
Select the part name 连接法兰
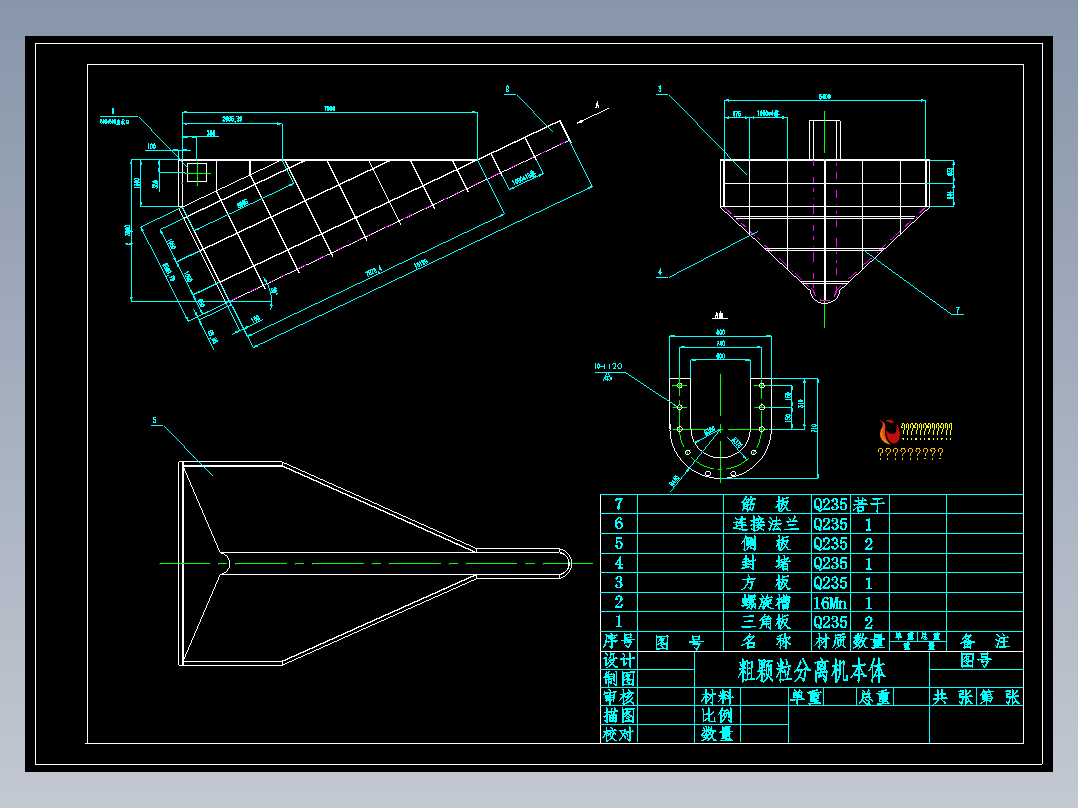click(x=766, y=524)
